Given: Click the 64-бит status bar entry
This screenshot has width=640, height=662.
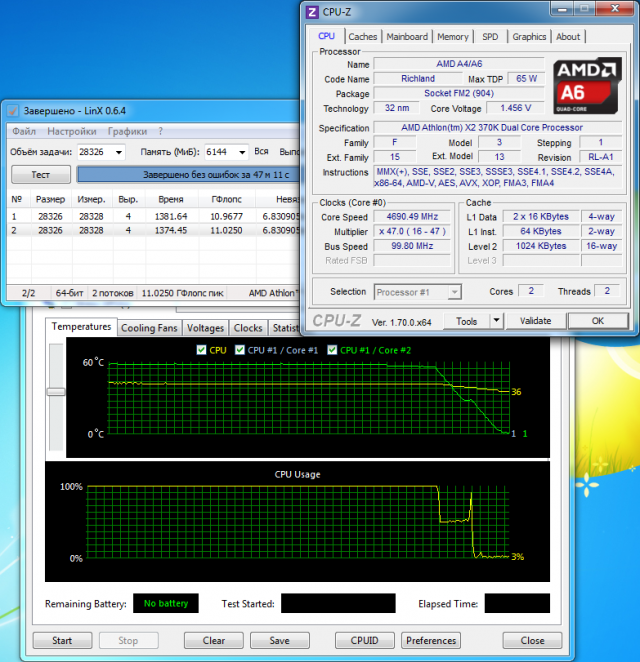Looking at the screenshot, I should coord(70,293).
